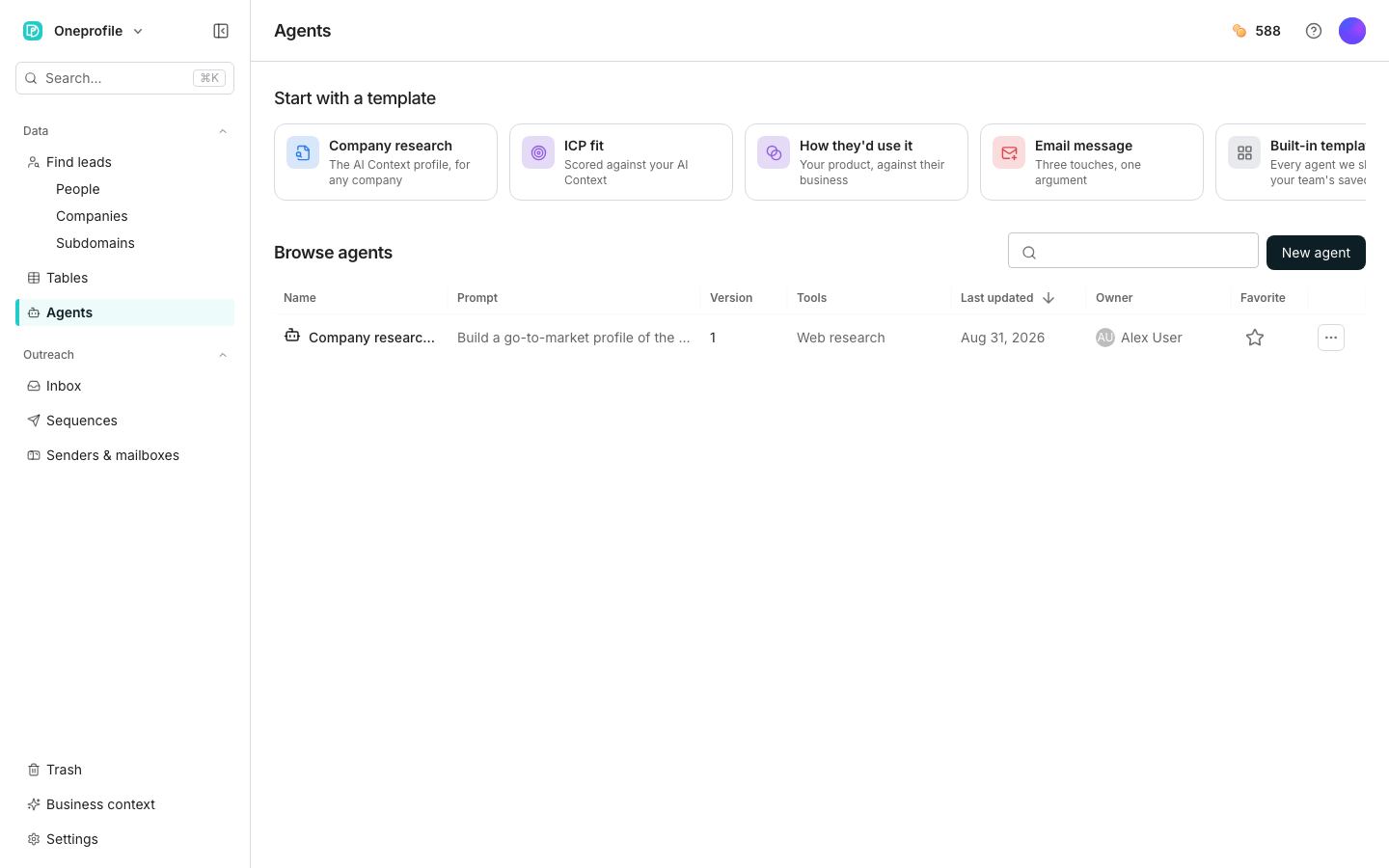Favorite the Company research agent star
The width and height of the screenshot is (1389, 868).
[1255, 338]
